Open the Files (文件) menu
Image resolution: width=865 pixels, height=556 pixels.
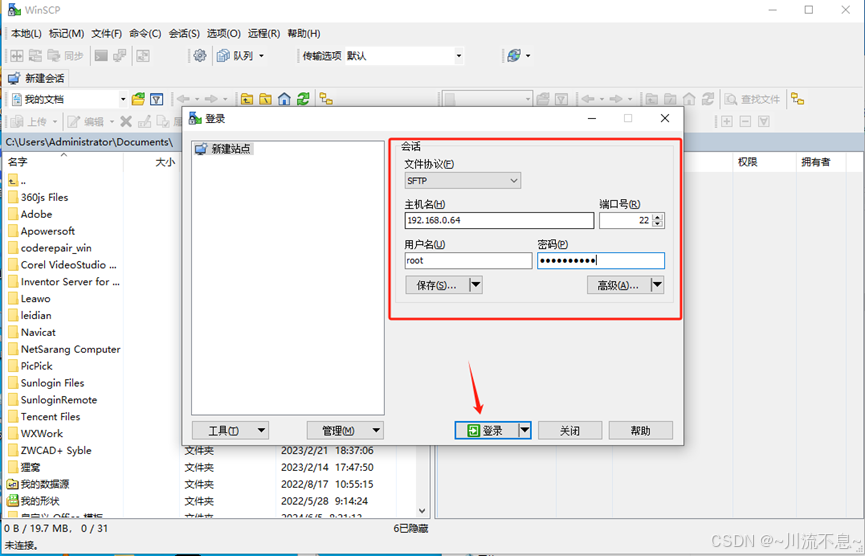tap(106, 34)
